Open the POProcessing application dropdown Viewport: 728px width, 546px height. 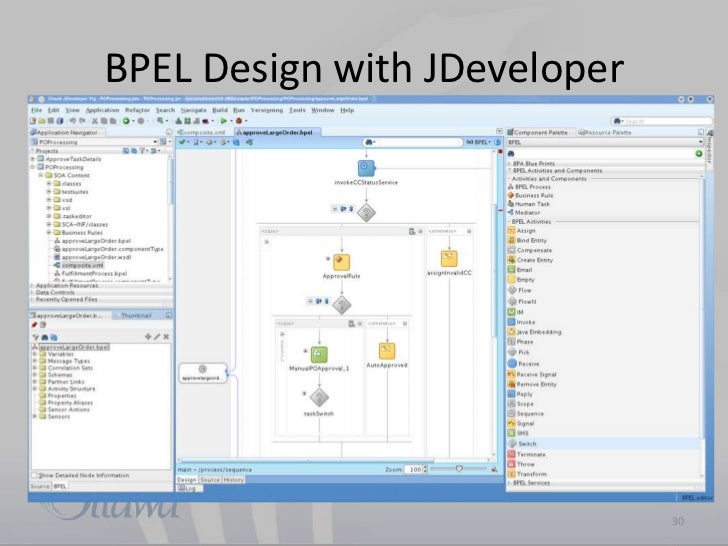155,142
